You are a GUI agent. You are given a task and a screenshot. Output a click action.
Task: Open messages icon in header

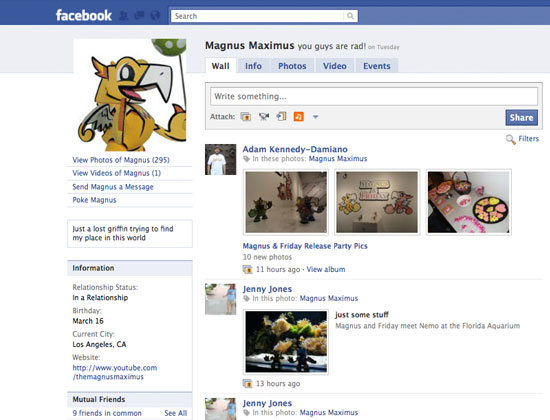click(x=139, y=15)
